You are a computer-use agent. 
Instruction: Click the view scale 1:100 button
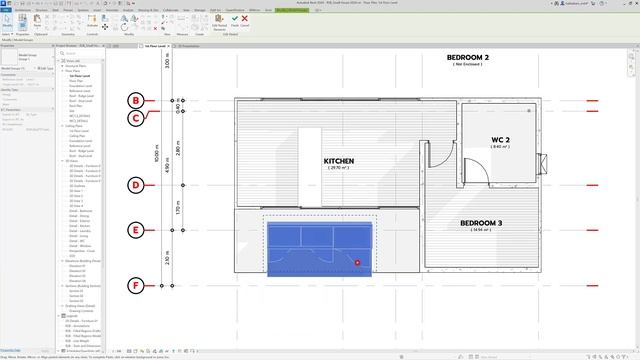point(117,351)
